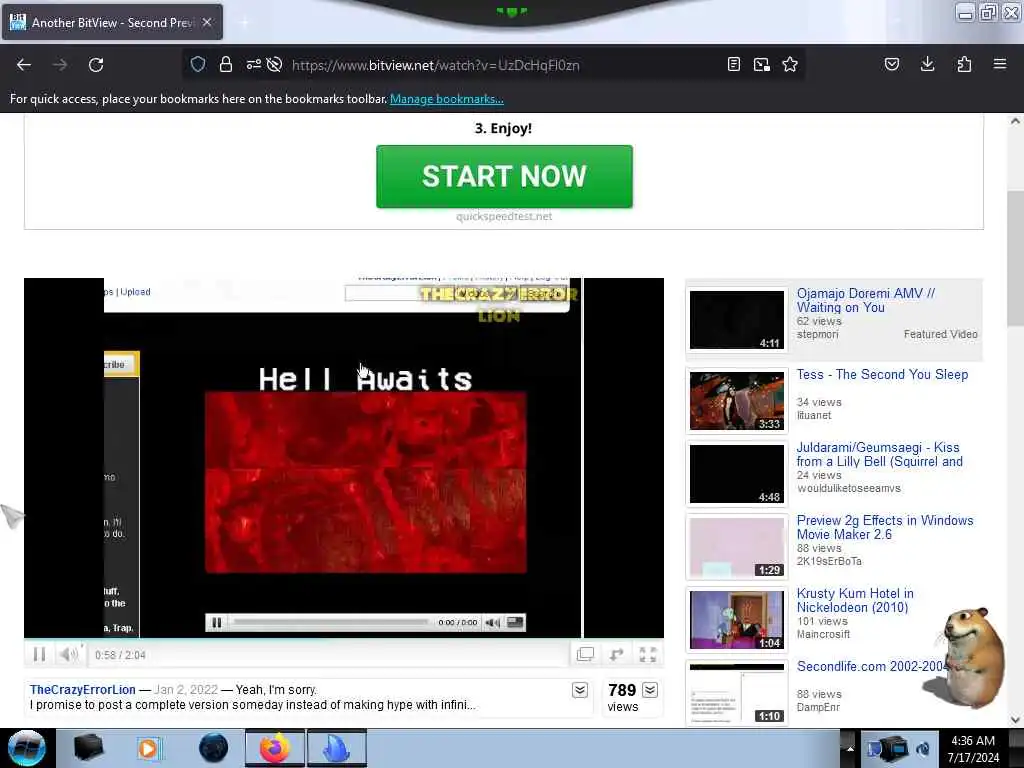Open the black box taskbar icon
The height and width of the screenshot is (768, 1024).
click(x=89, y=748)
